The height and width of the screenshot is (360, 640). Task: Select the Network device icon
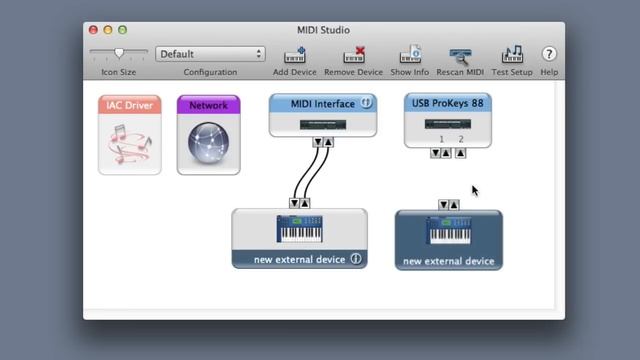(209, 135)
